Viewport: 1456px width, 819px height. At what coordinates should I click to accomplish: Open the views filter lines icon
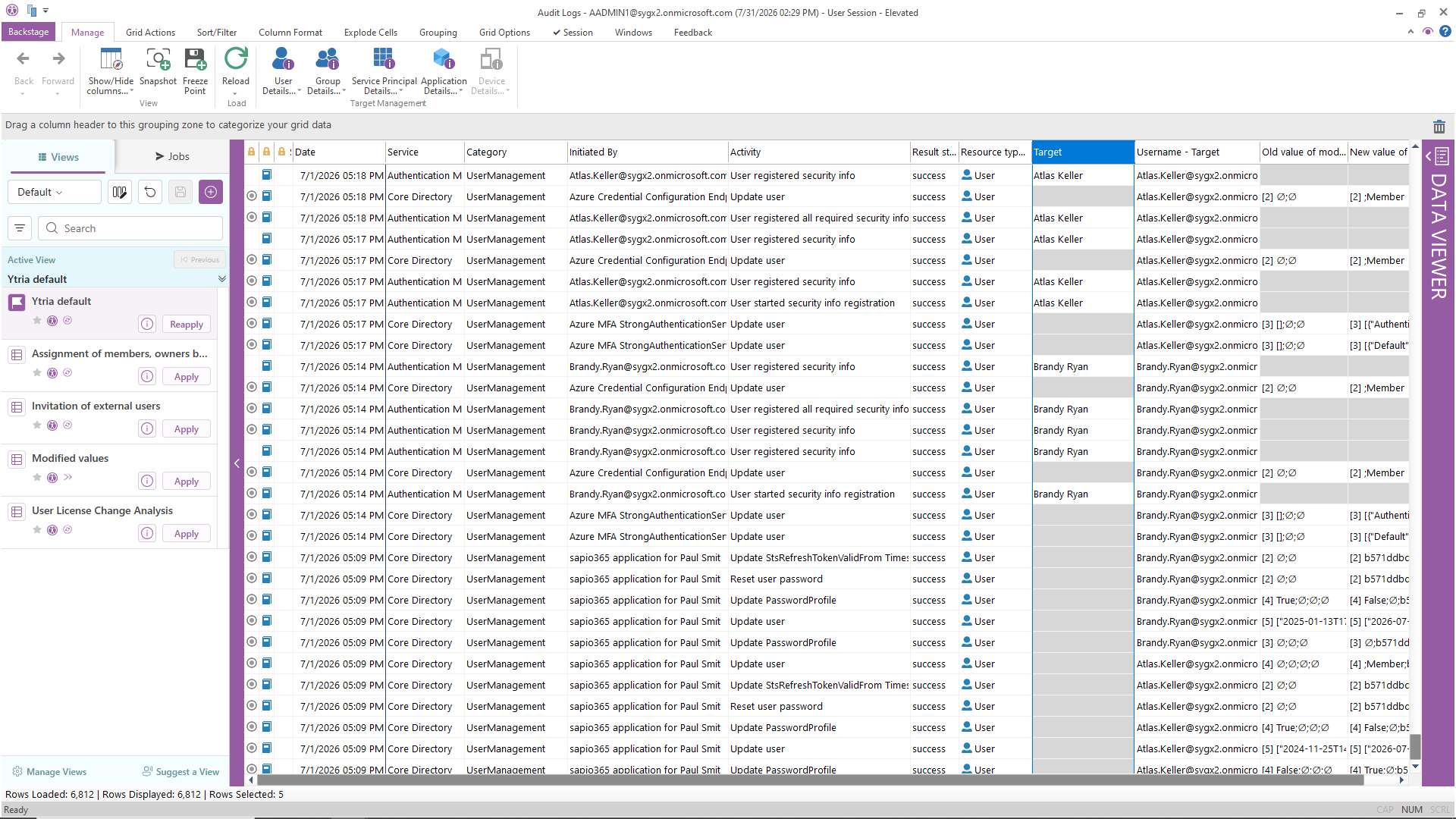pos(20,228)
